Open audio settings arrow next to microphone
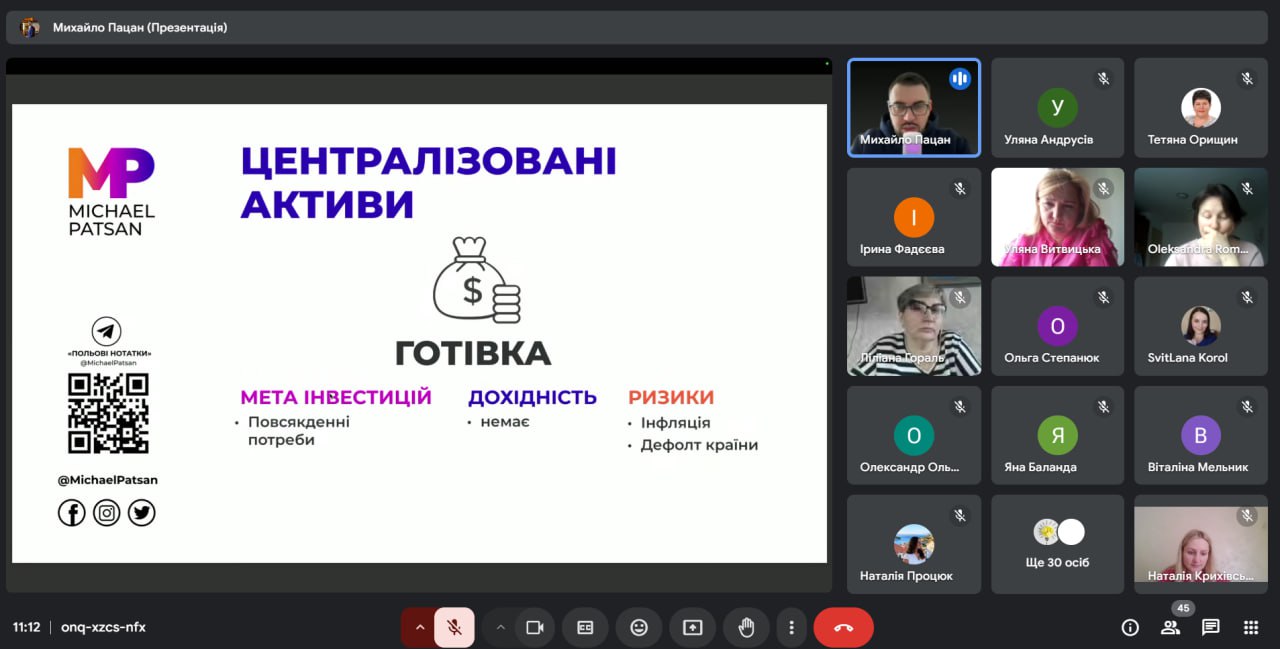1280x649 pixels. (420, 627)
